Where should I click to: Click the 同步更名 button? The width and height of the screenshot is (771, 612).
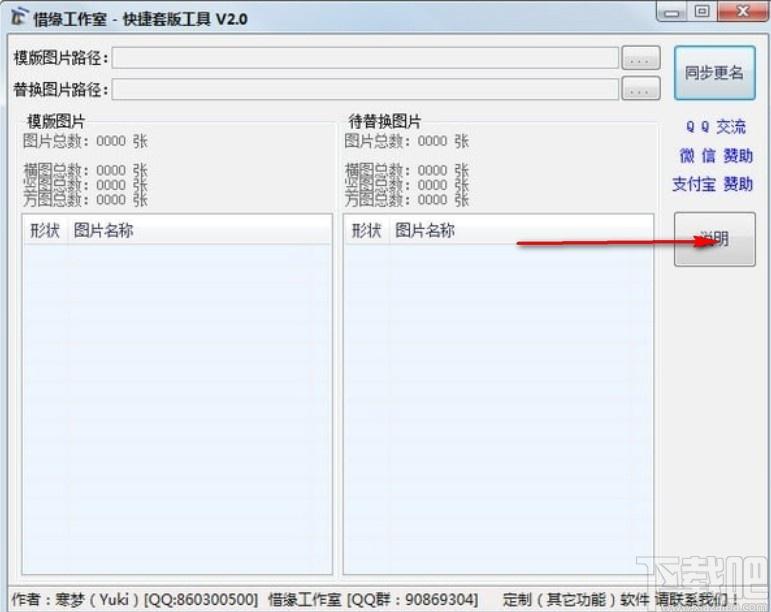[714, 73]
